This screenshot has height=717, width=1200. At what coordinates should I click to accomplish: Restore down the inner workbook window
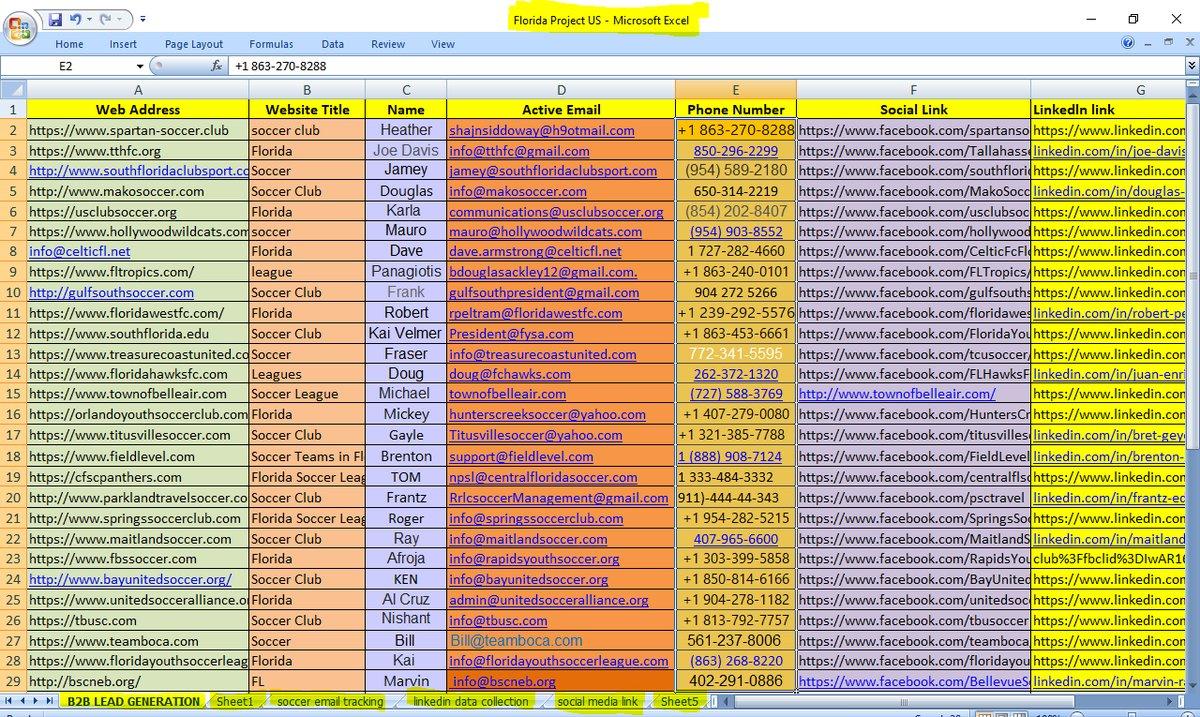coord(1167,44)
